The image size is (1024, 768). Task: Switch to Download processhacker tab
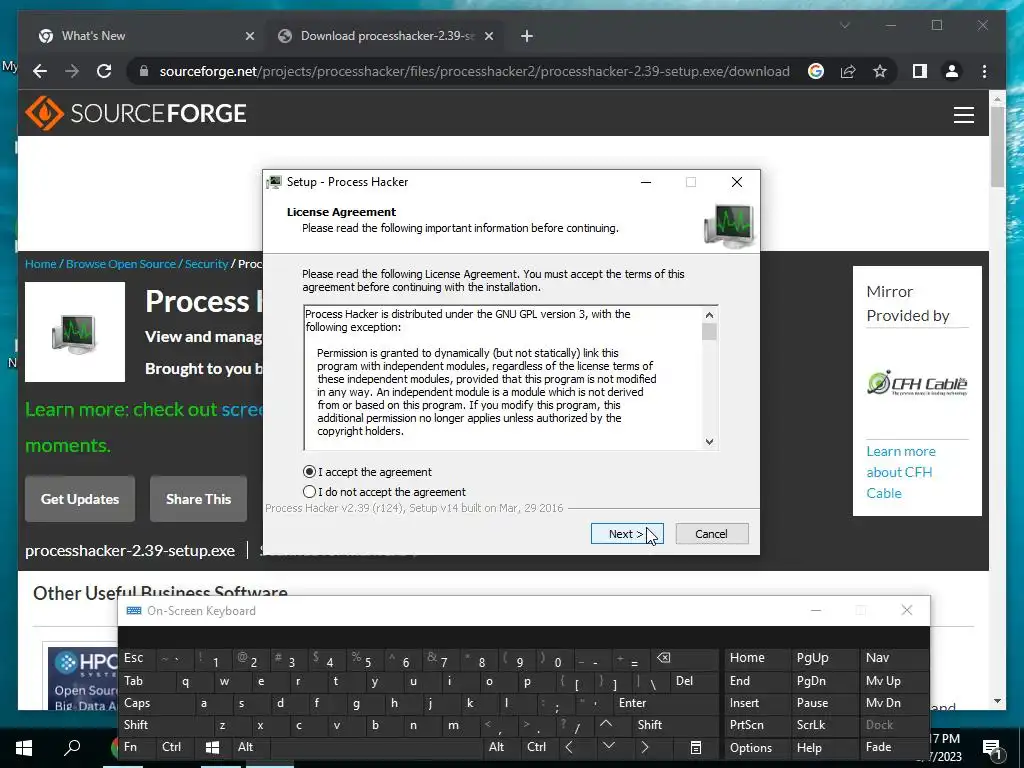pos(385,36)
